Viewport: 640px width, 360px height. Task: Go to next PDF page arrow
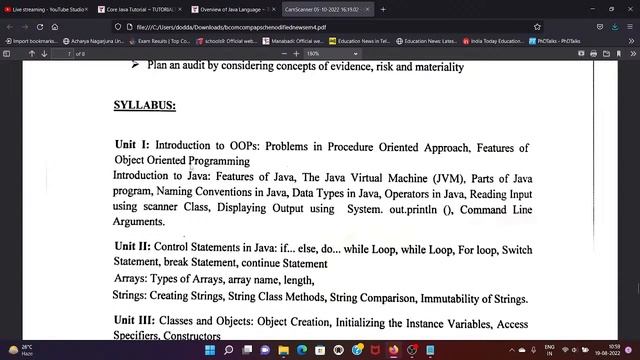tap(44, 53)
